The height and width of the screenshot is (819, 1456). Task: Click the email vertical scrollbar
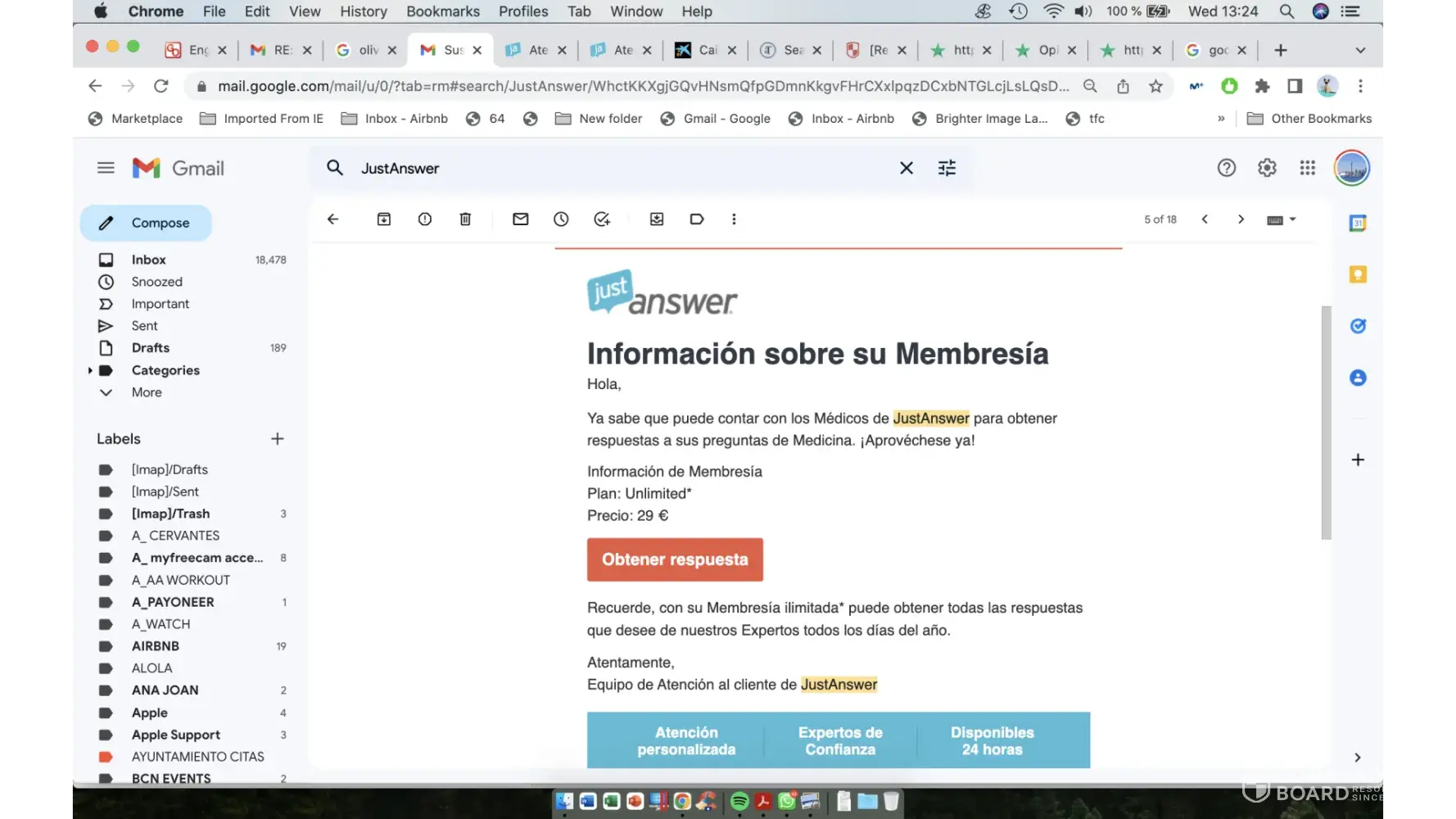click(1326, 423)
